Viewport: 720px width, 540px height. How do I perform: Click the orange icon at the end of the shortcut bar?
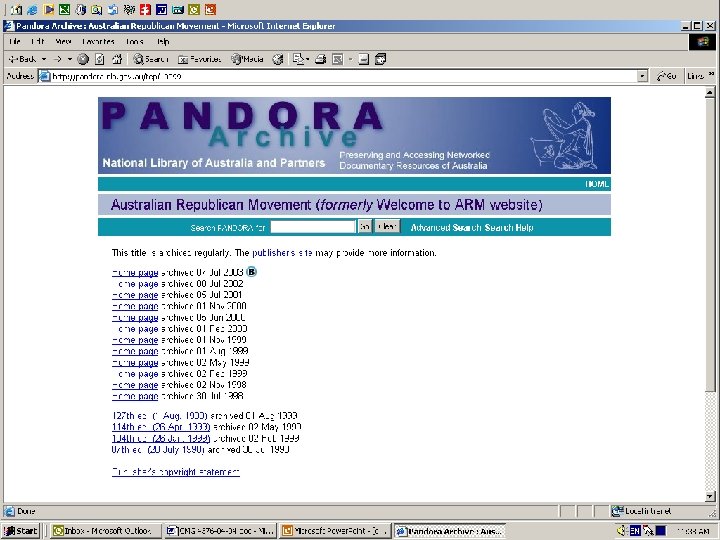click(210, 9)
